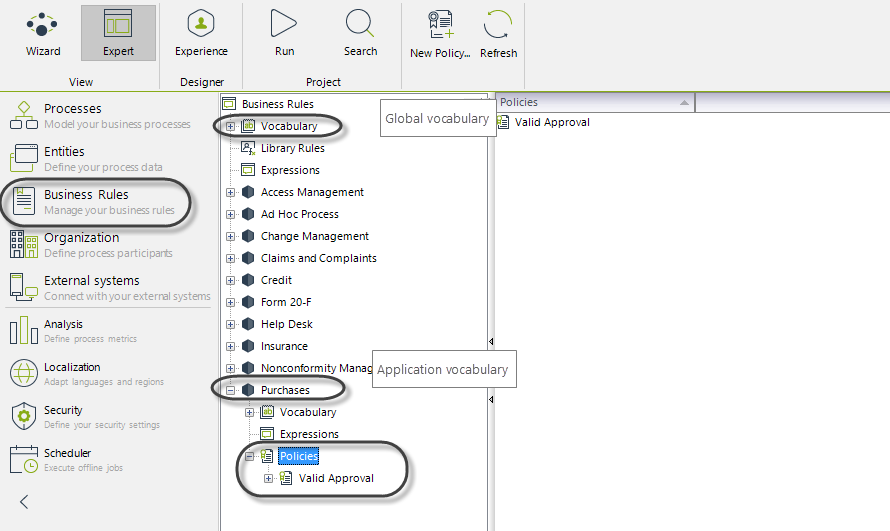Screen dimensions: 890x531
Task: Click the Change Management application icon
Action: point(248,236)
